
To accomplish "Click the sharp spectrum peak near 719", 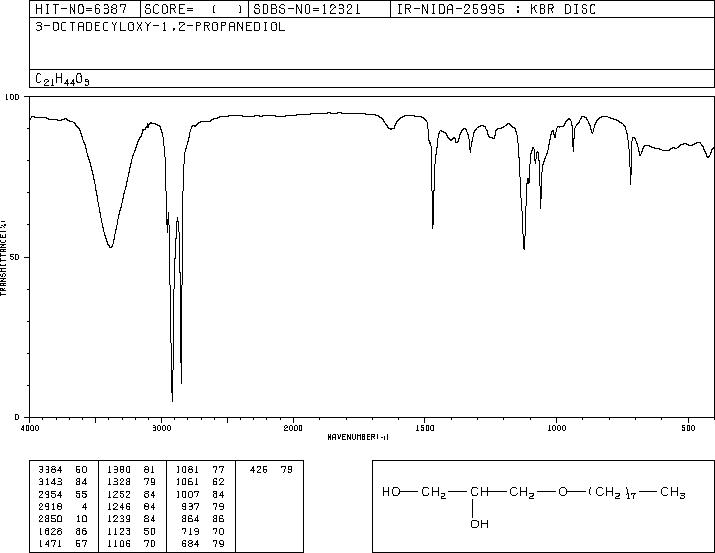I will 631,182.
